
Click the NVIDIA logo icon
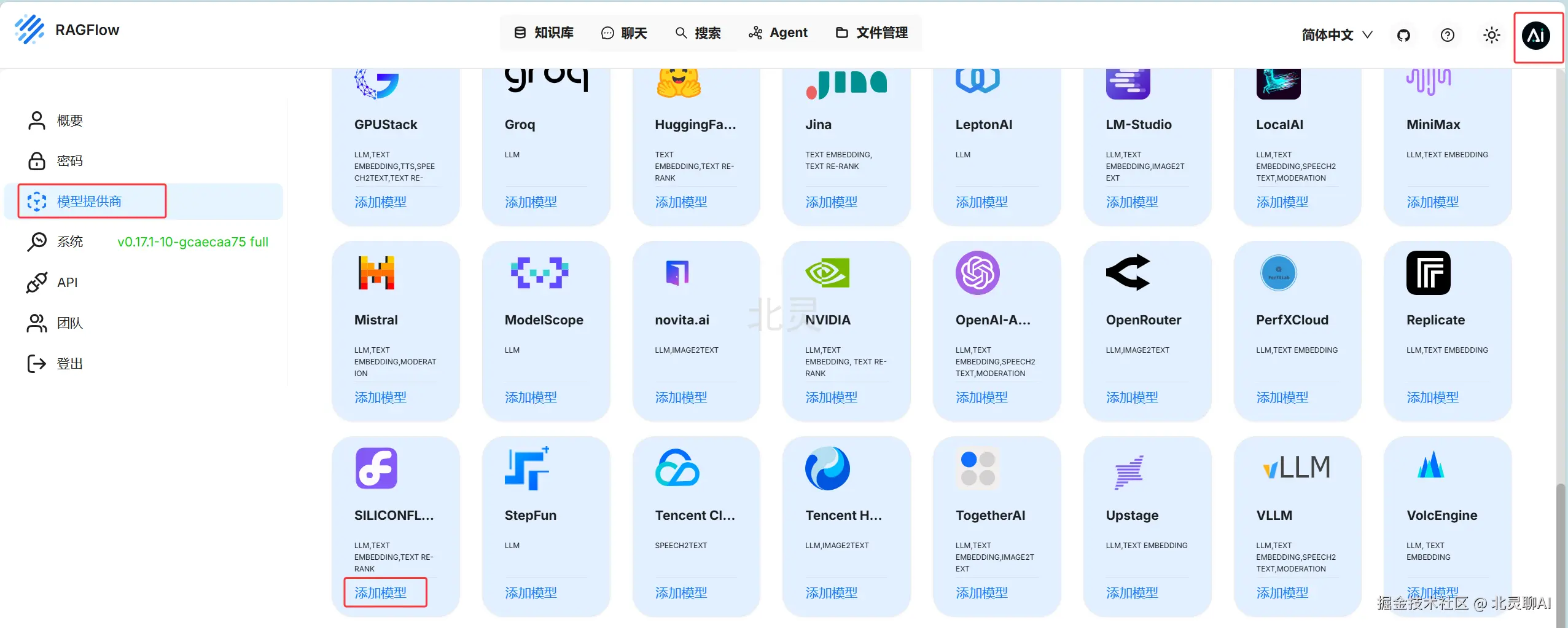pos(827,273)
